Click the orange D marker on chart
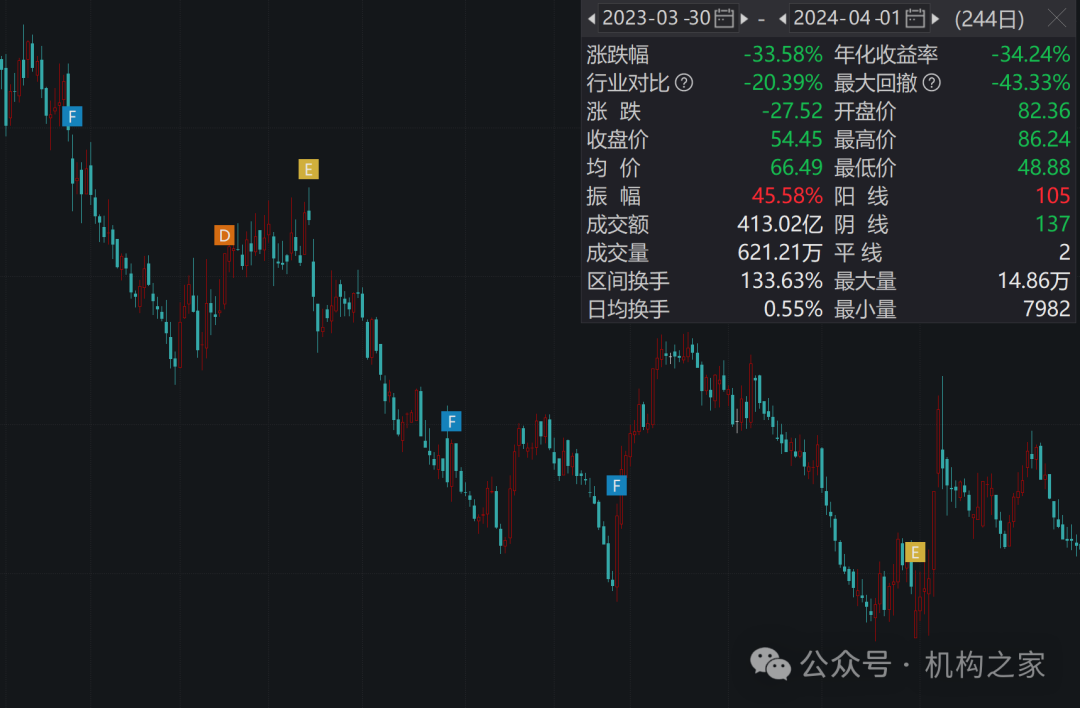Viewport: 1080px width, 708px height. click(225, 236)
